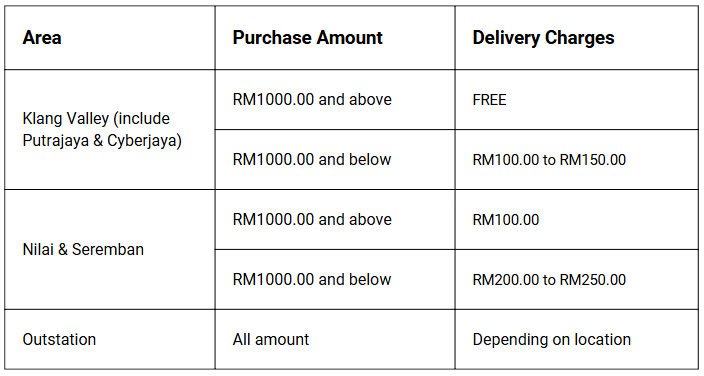Click the Delivery Charges column header
The image size is (704, 376).
pyautogui.click(x=576, y=38)
